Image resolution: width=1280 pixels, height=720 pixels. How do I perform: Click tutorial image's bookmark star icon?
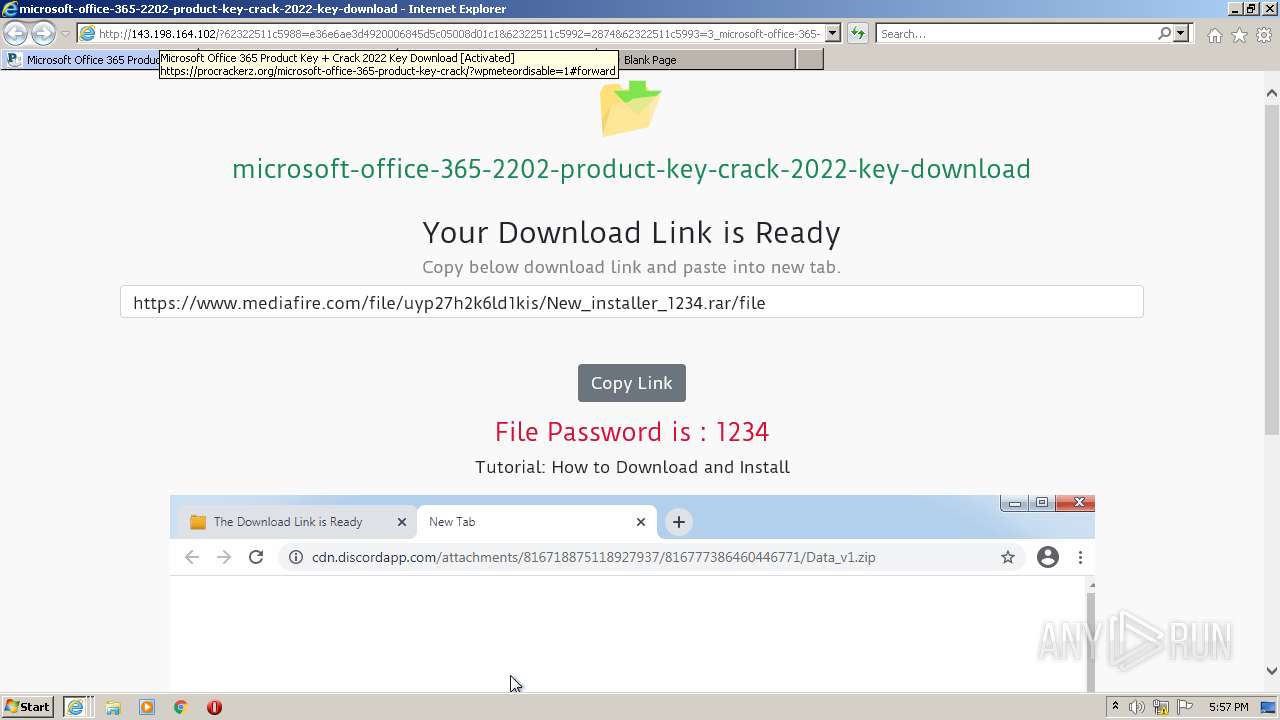tap(1007, 557)
